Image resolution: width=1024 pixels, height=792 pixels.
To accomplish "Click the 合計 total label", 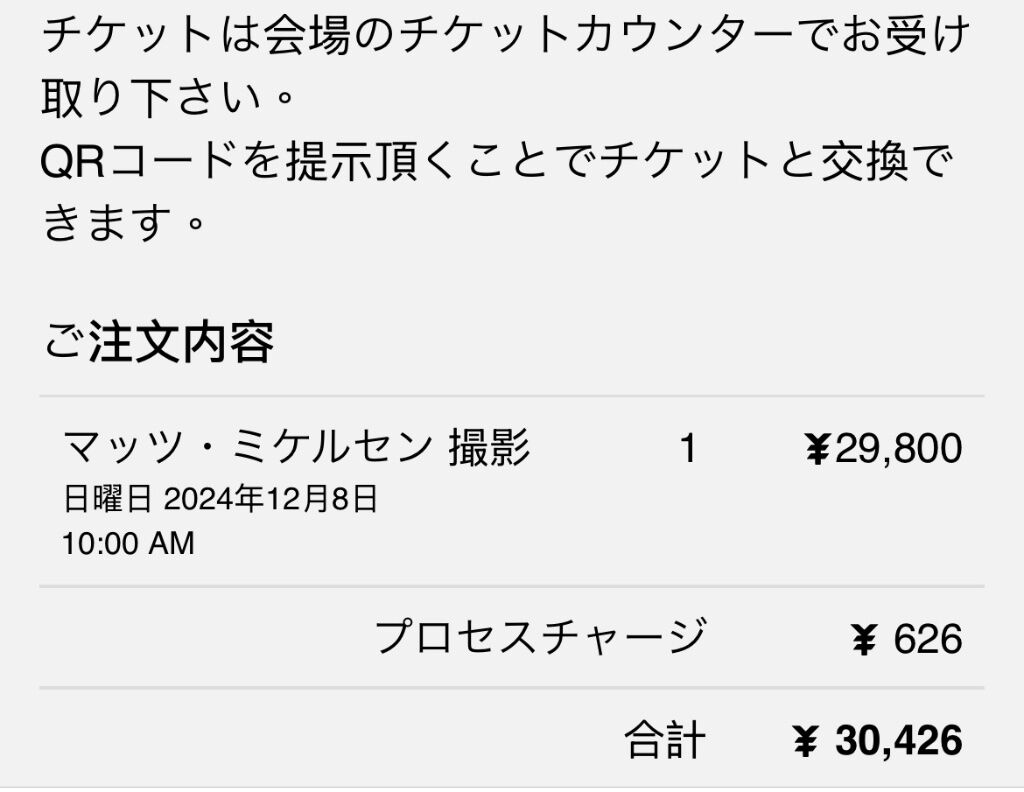I will pyautogui.click(x=665, y=740).
